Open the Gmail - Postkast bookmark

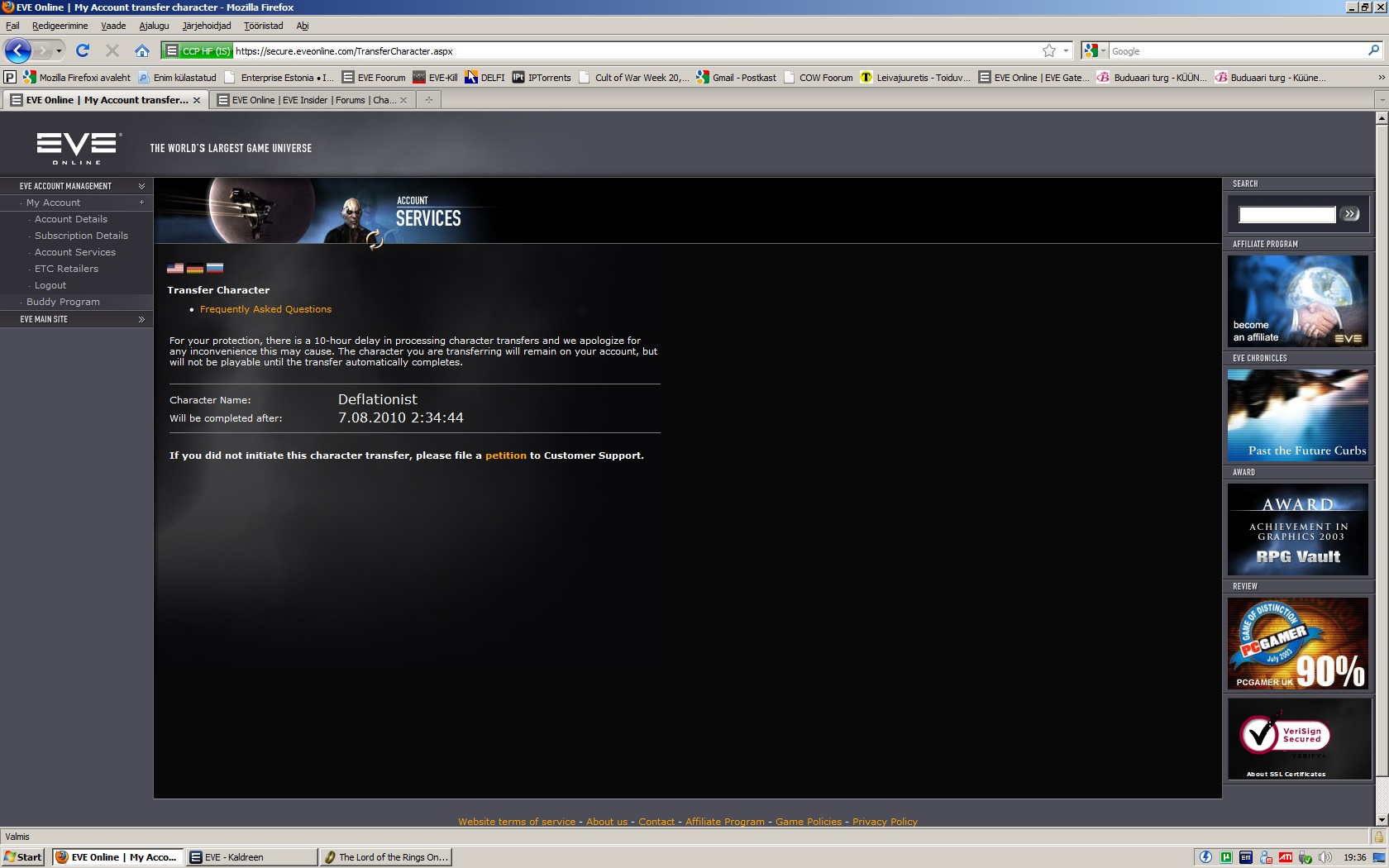click(x=736, y=77)
